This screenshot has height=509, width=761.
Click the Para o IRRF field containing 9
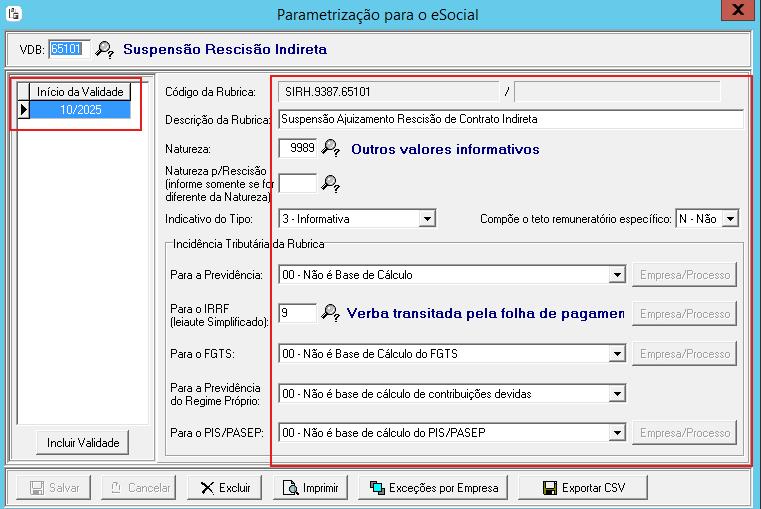click(298, 313)
